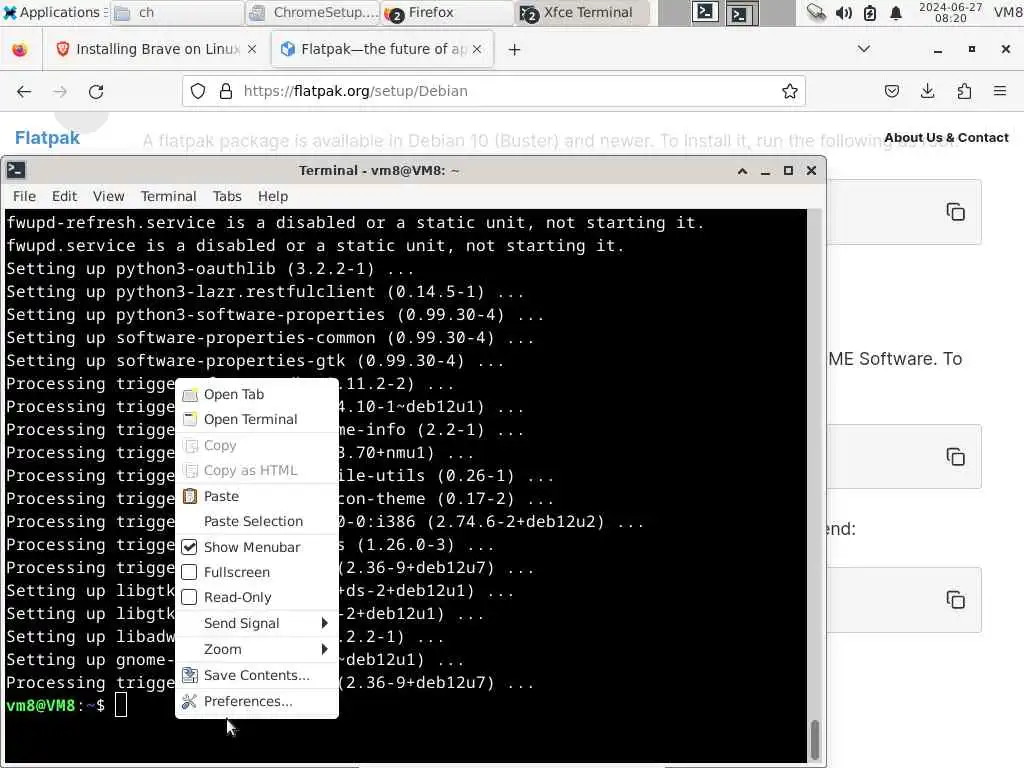Click the tracking protection shield icon

coord(198,91)
